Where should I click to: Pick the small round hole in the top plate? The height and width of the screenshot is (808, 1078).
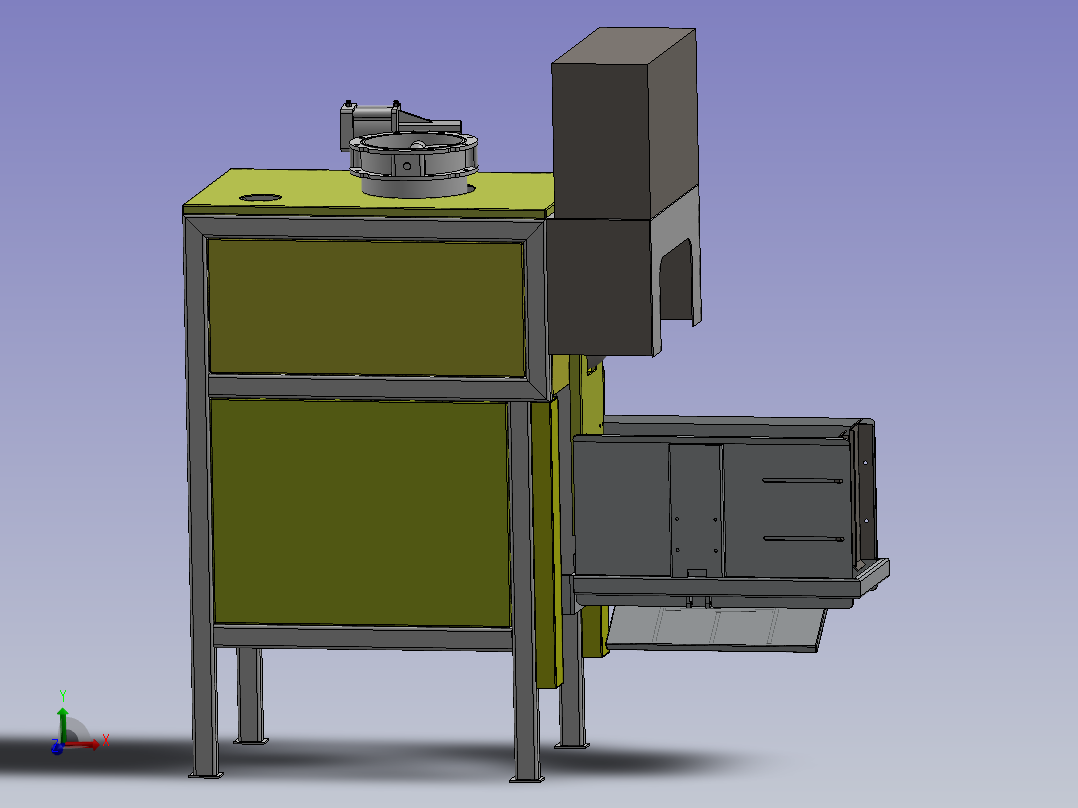(261, 198)
